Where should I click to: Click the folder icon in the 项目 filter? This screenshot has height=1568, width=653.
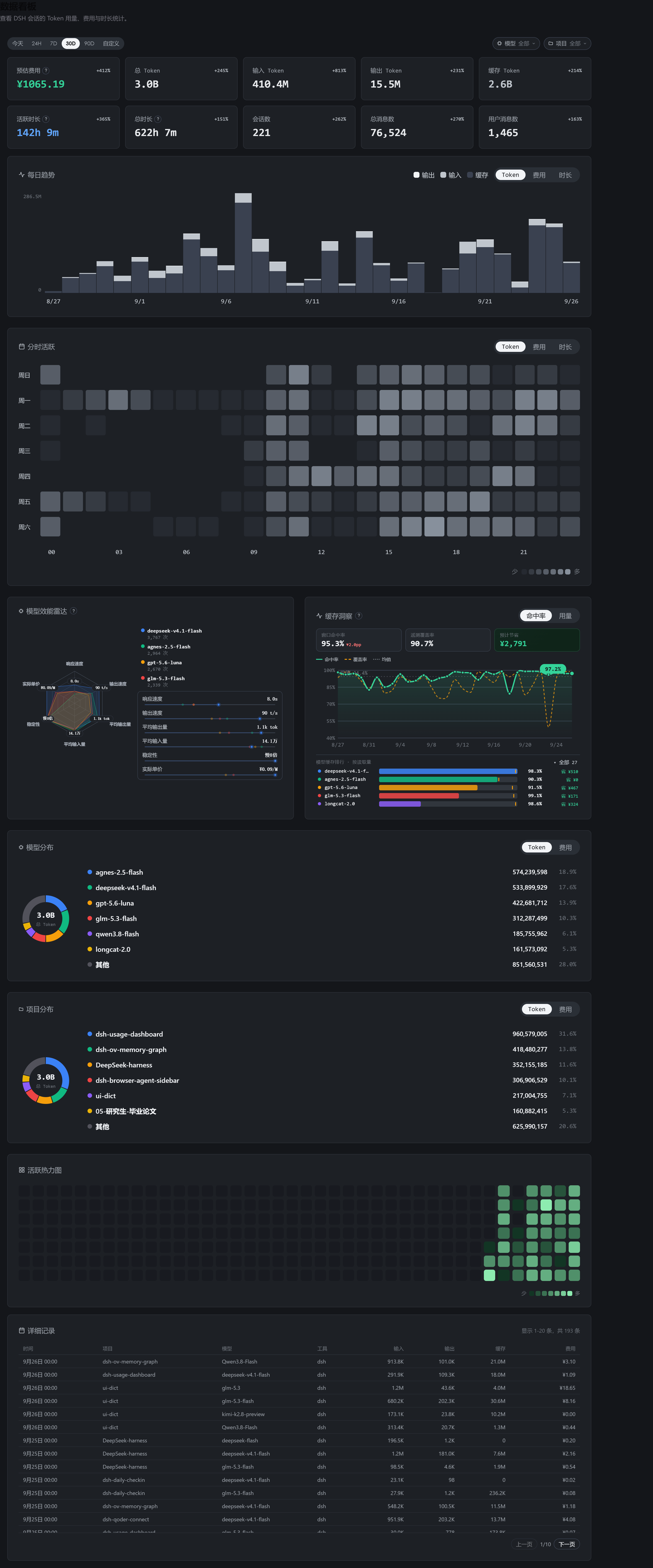(x=551, y=44)
